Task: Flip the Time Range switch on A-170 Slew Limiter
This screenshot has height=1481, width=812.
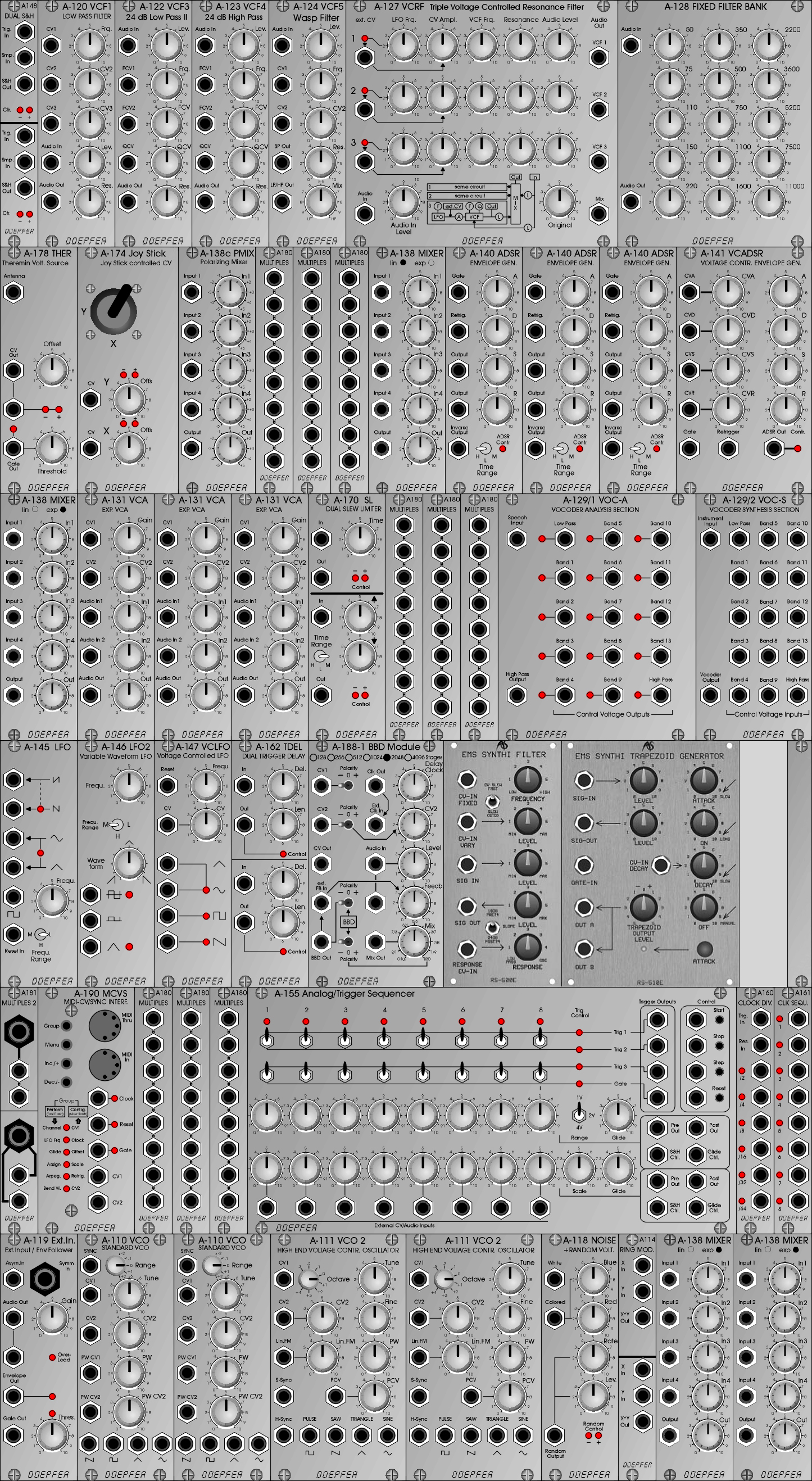Action: point(323,656)
